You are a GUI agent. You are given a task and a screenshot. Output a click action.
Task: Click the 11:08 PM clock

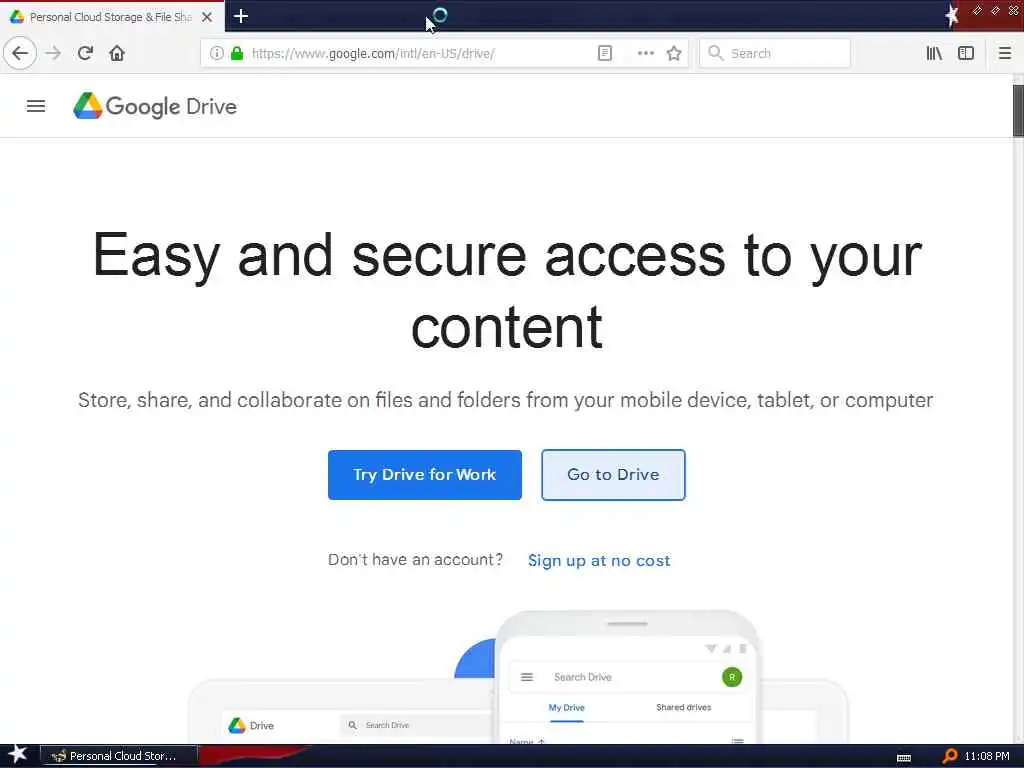click(x=987, y=756)
